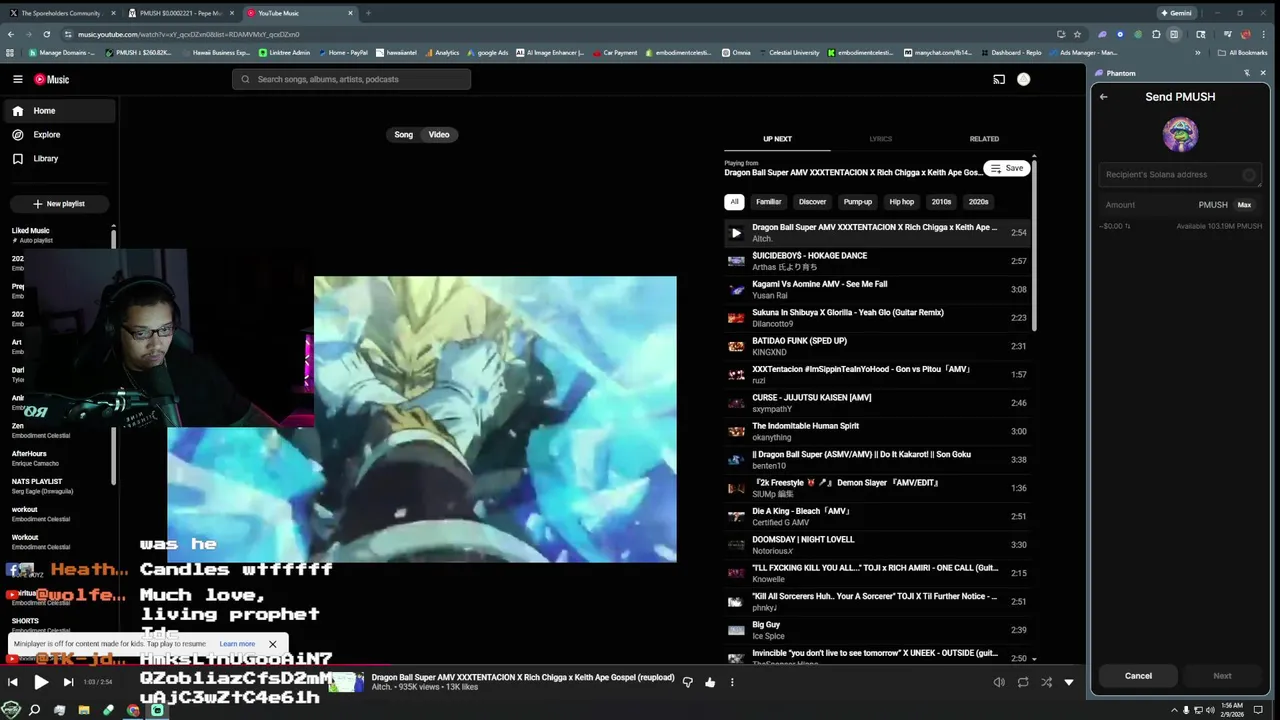Viewport: 1280px width, 720px height.
Task: Select the Familiar filter chip
Action: (x=769, y=202)
